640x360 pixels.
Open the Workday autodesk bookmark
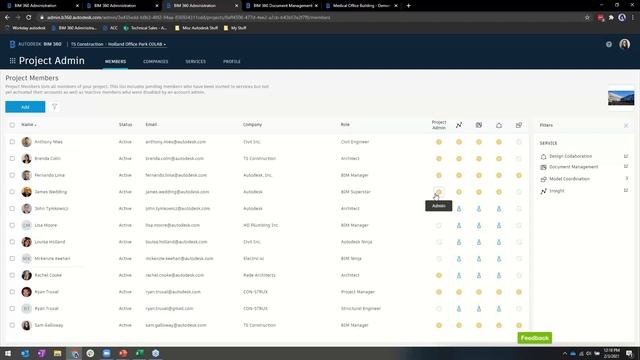click(x=26, y=28)
